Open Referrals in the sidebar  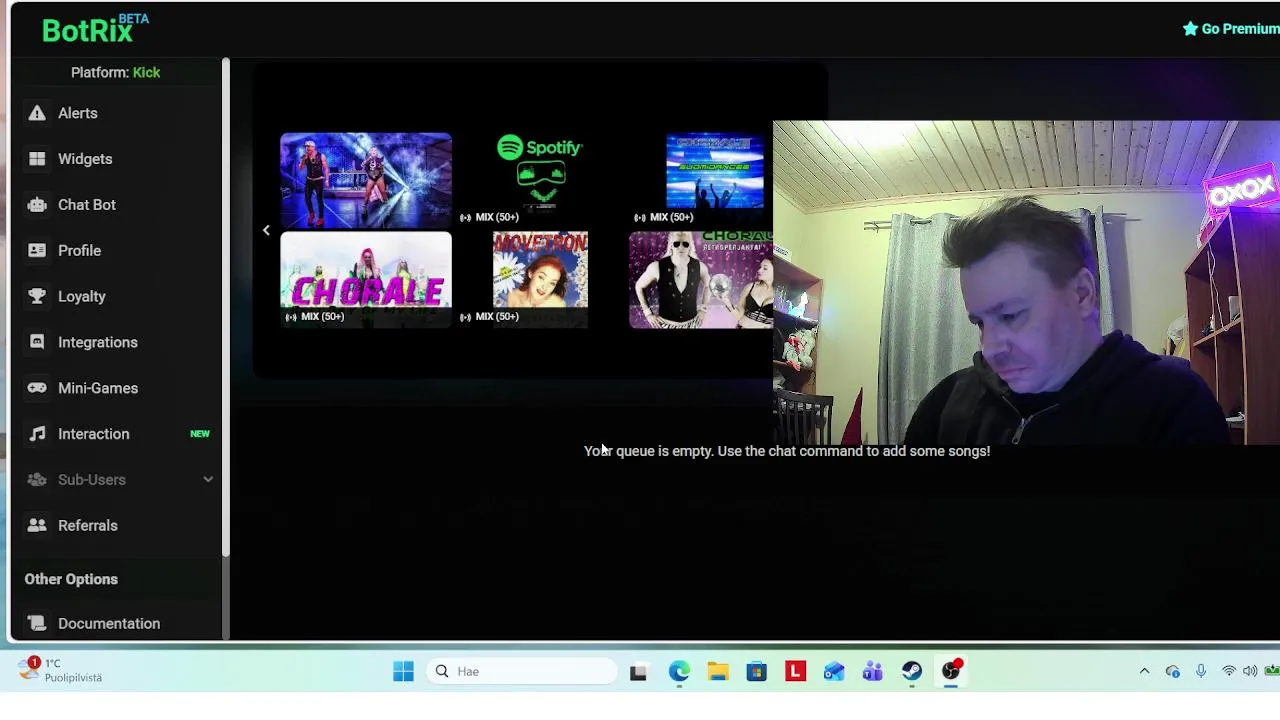click(x=115, y=525)
